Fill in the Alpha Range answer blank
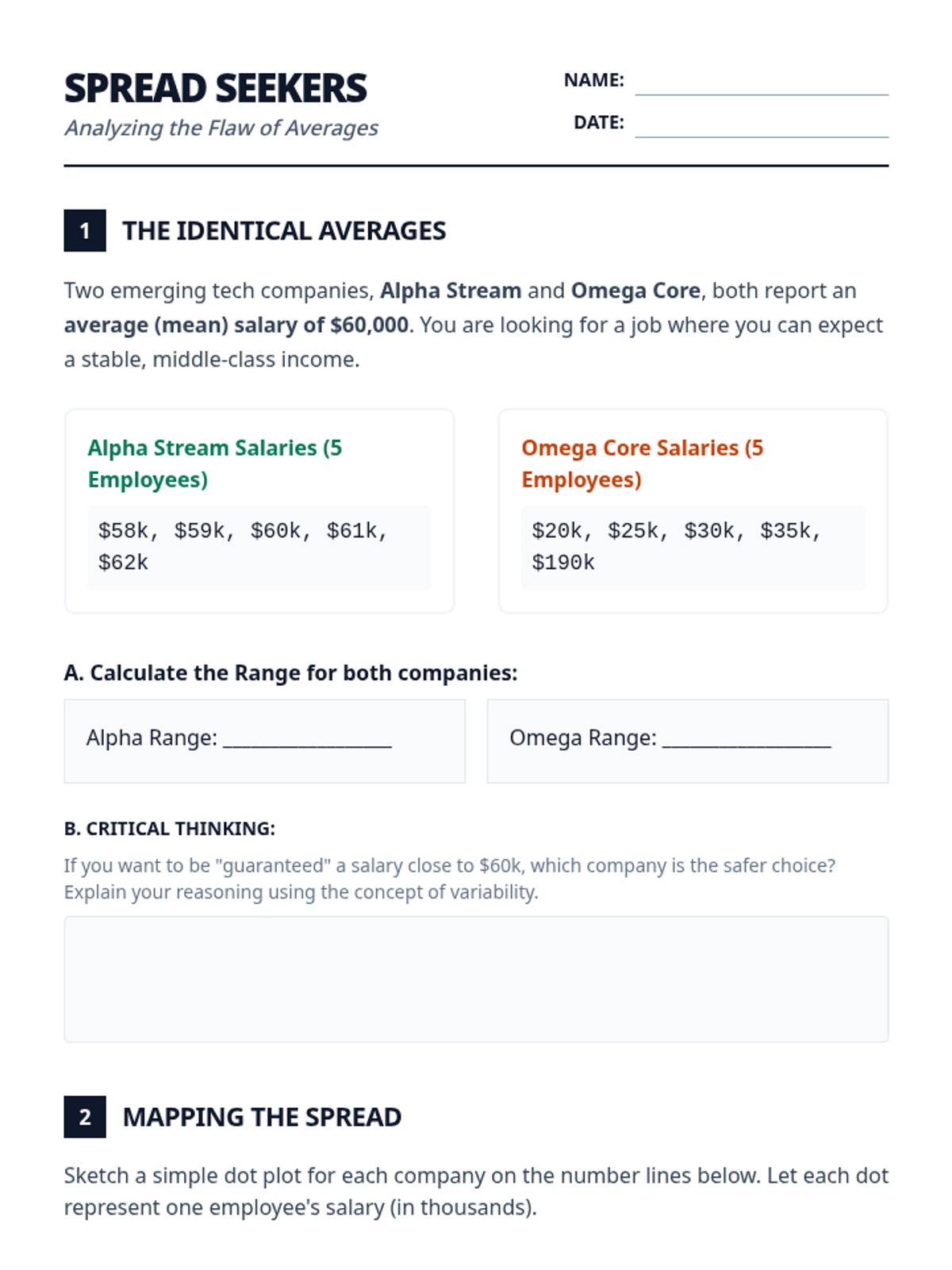The image size is (952, 1270). (x=307, y=740)
